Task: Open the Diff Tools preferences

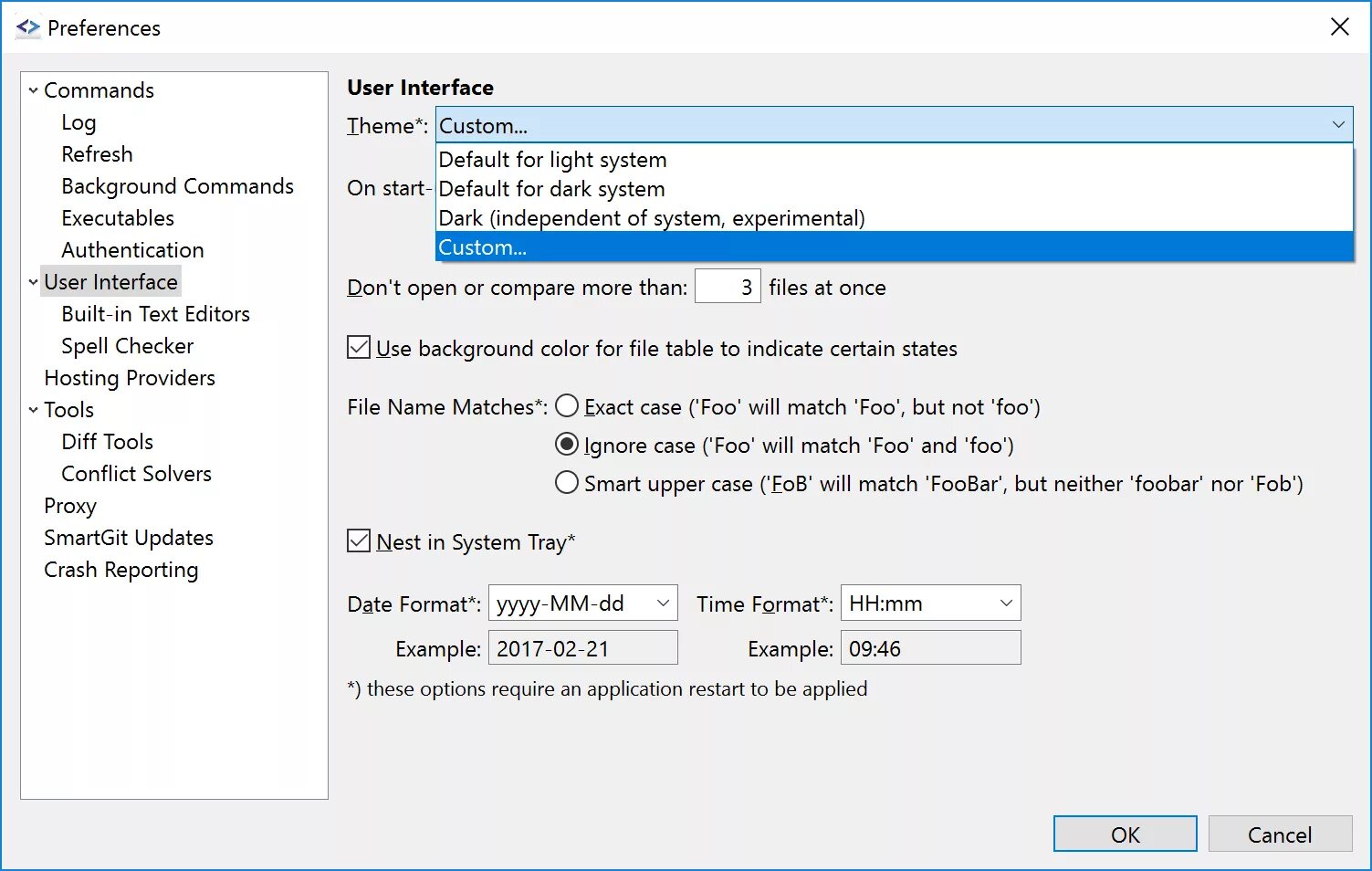Action: [107, 442]
